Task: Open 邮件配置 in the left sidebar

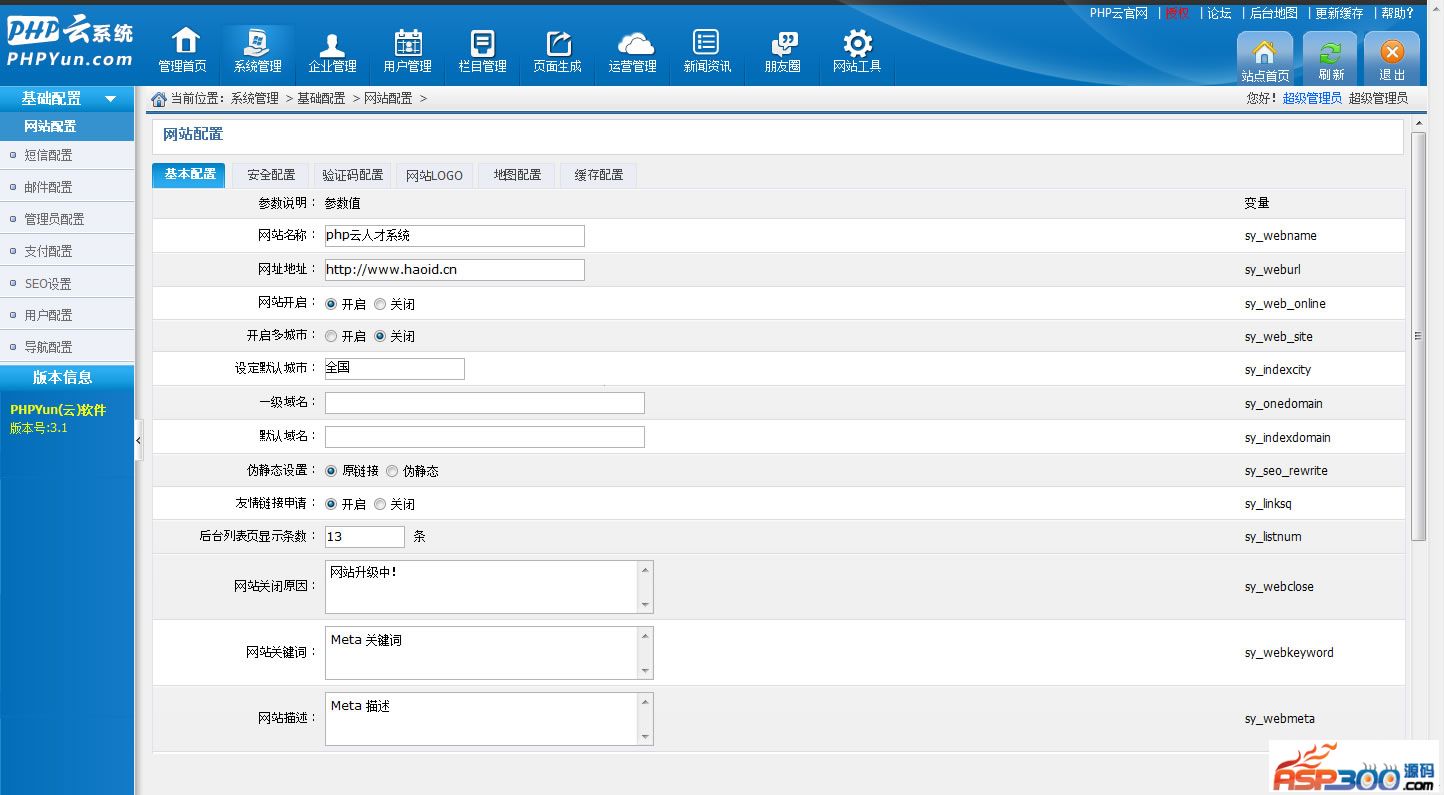Action: point(48,187)
